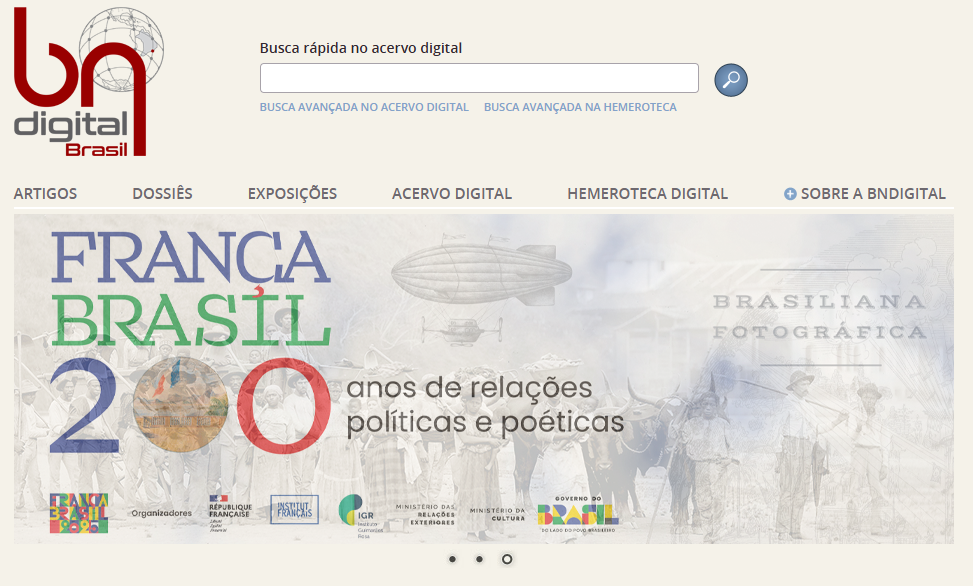973x586 pixels.
Task: Open the Exposições menu item
Action: tap(292, 194)
